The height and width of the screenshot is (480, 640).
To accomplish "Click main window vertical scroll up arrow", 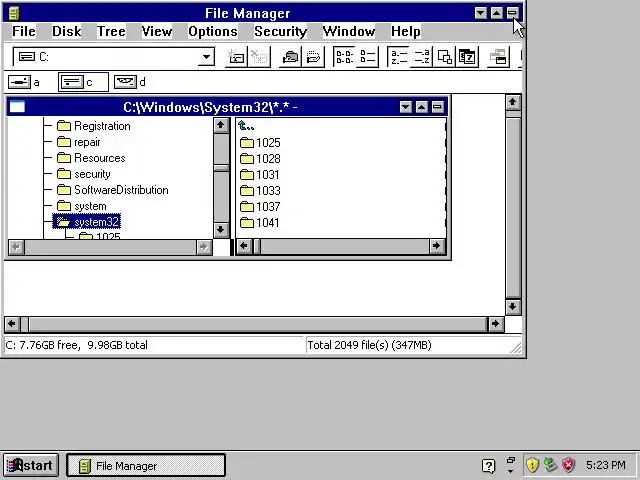I will click(x=513, y=102).
